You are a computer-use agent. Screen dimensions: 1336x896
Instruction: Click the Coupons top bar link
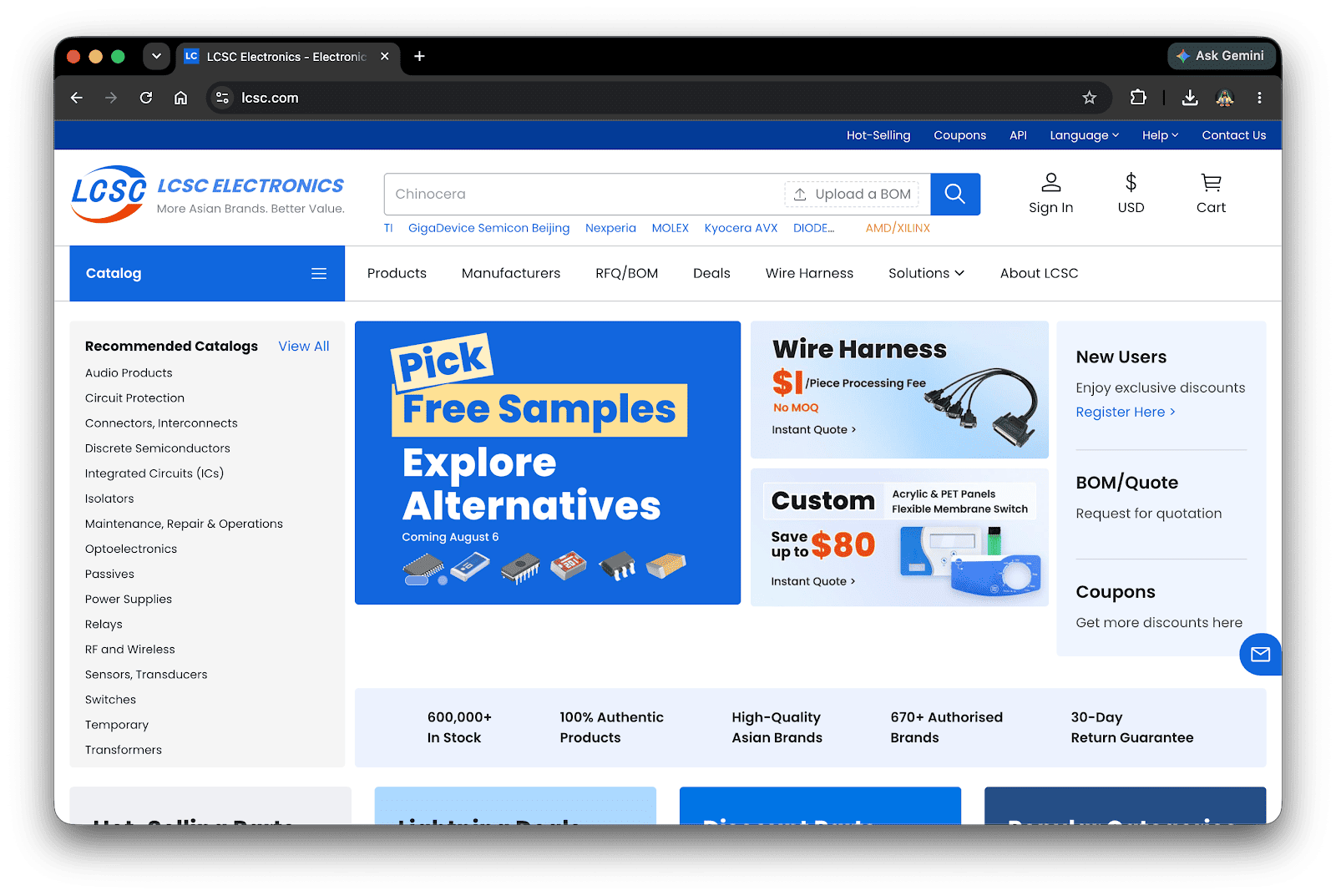pos(959,135)
